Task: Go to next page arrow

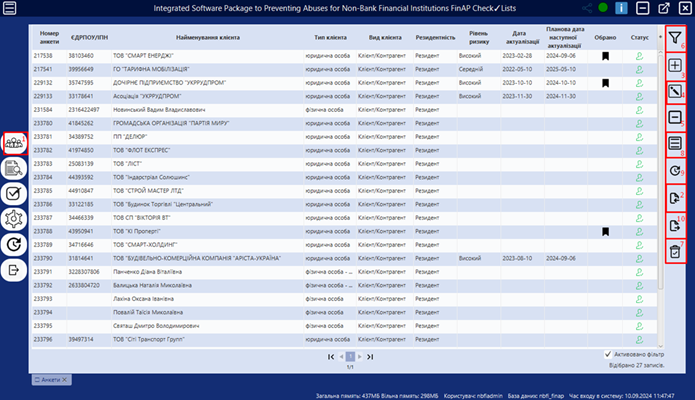Action: coord(359,357)
